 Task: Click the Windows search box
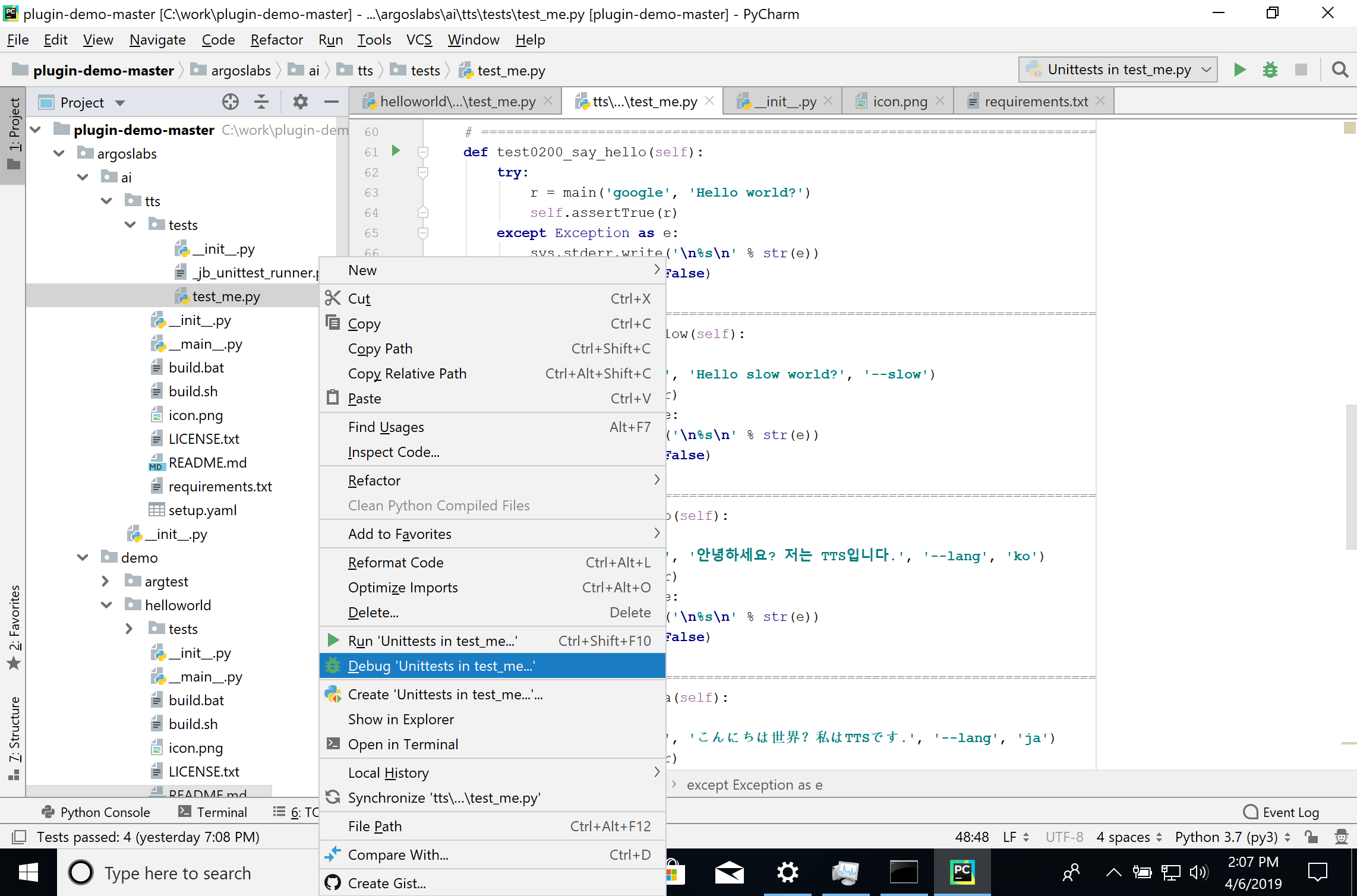pos(188,873)
